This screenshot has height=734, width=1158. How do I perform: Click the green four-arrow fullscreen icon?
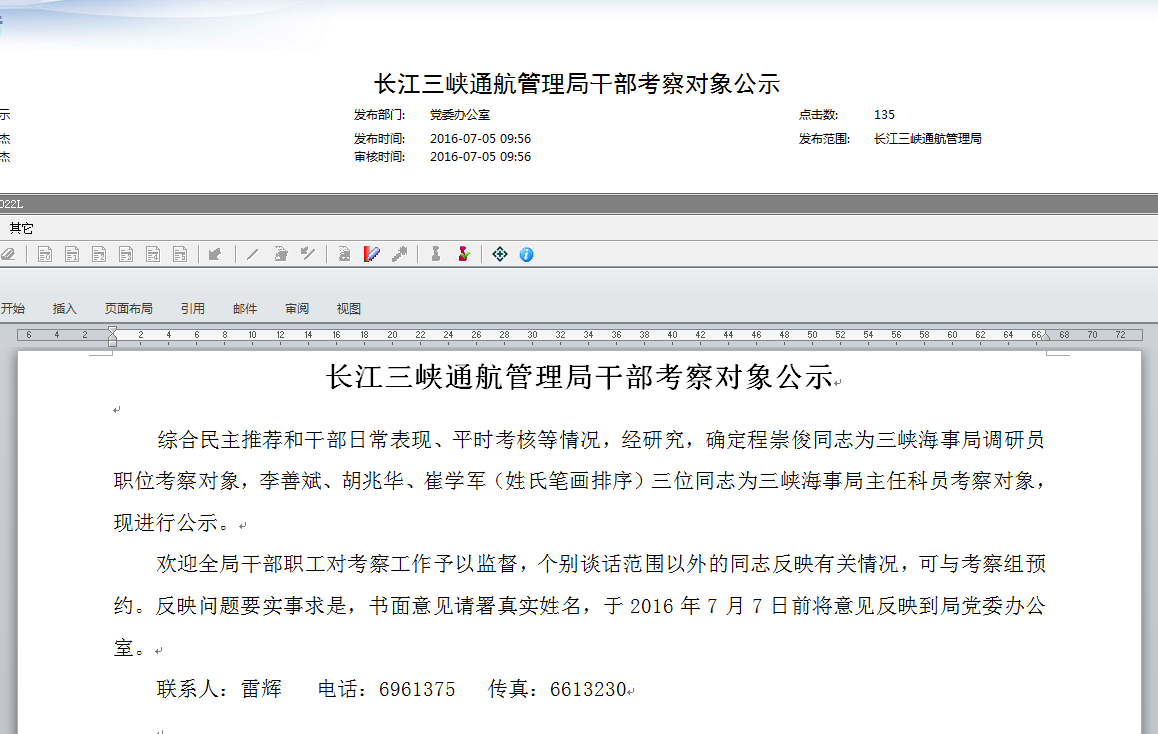click(x=500, y=255)
